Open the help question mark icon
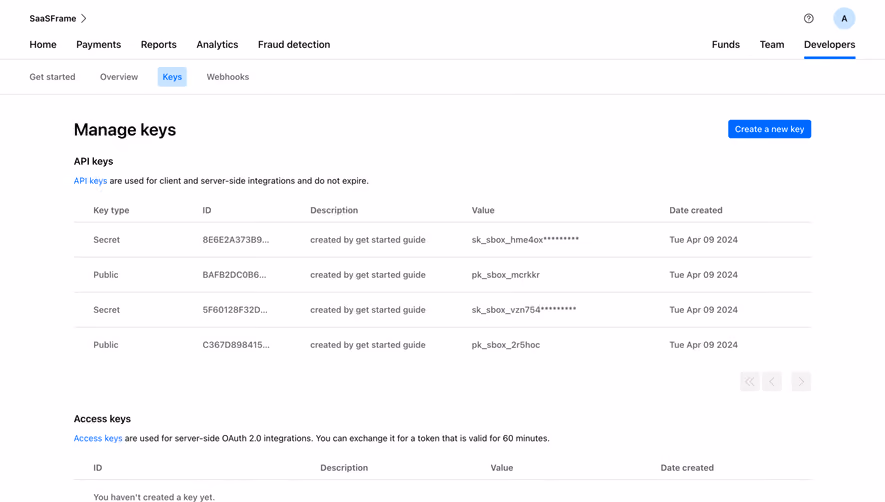 tap(809, 19)
